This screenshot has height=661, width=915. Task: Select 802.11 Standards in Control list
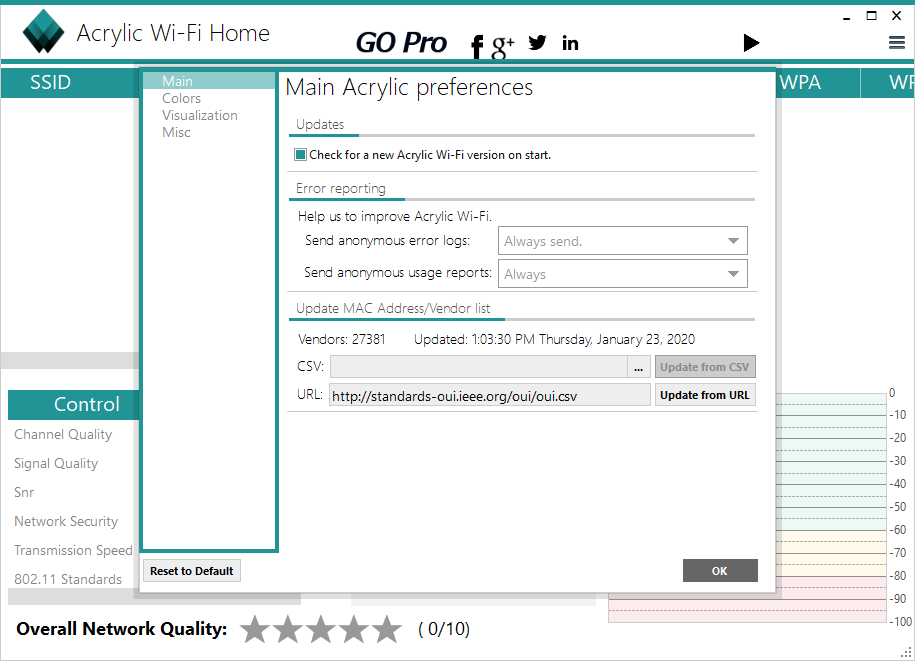coord(68,579)
